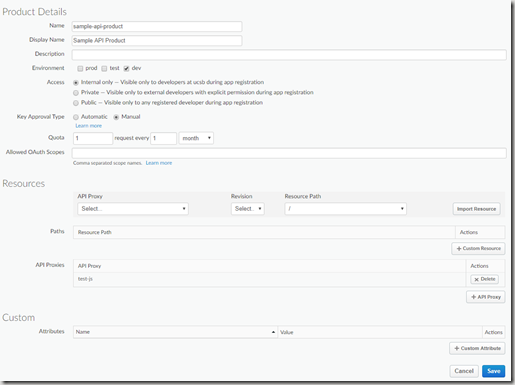Click the Value column header in Attributes
515x385 pixels.
tap(287, 332)
